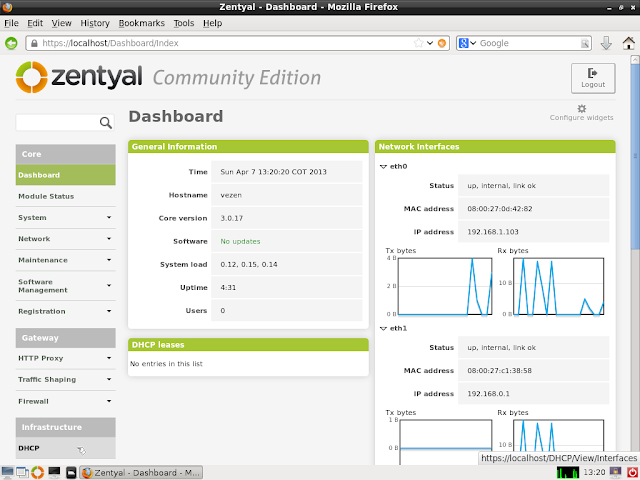This screenshot has width=640, height=480.
Task: Click the eth1 MAC address 08:00:27:c1:38:58
Action: click(500, 371)
